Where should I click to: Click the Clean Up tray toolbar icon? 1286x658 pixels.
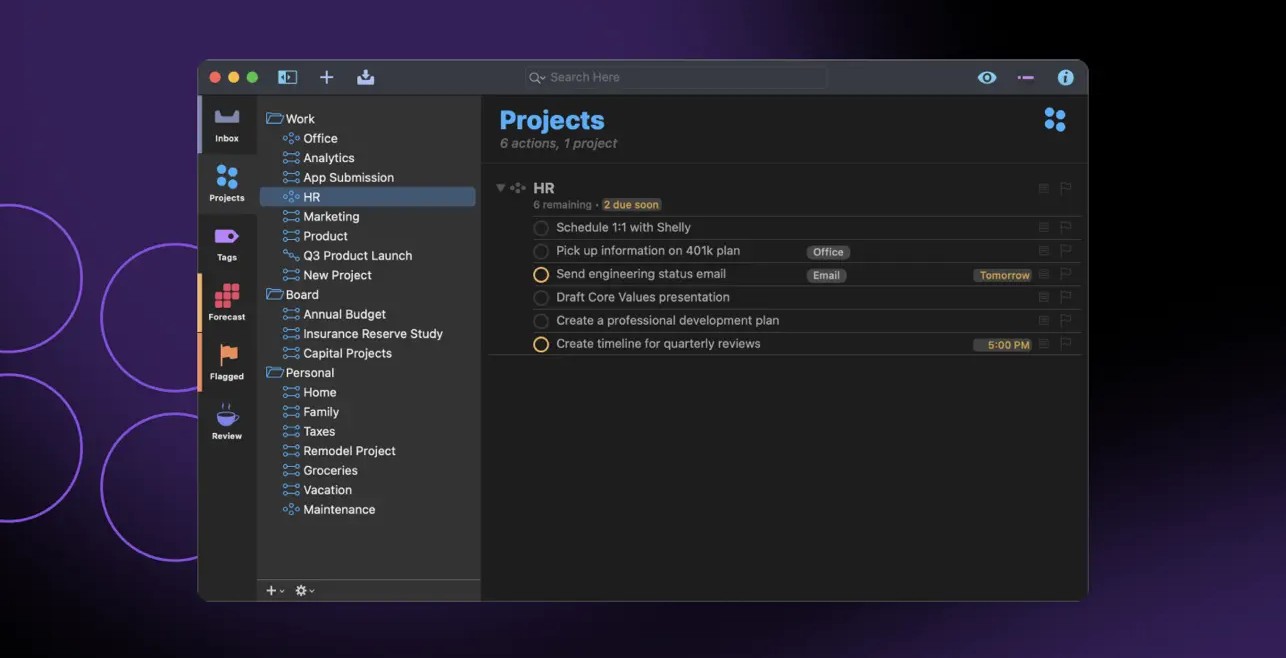(x=366, y=77)
